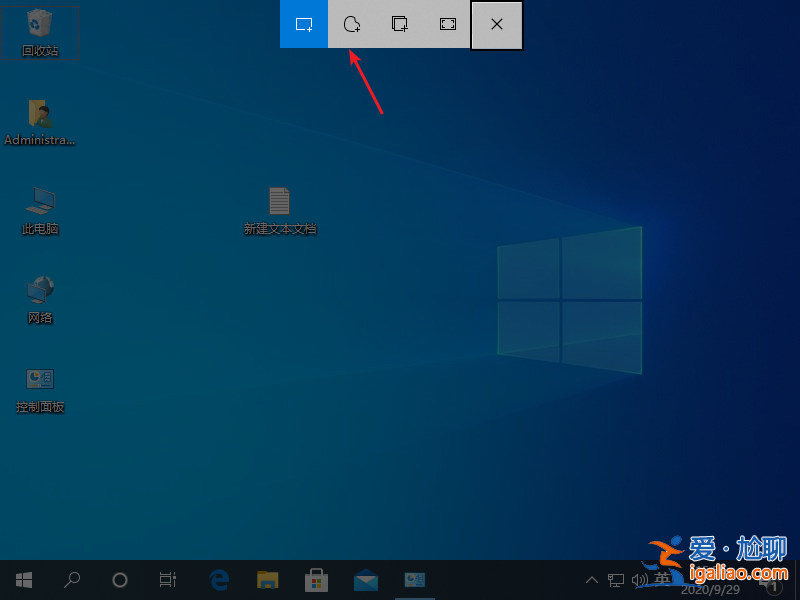This screenshot has width=800, height=600.
Task: Click the taskbar search icon
Action: pyautogui.click(x=72, y=579)
